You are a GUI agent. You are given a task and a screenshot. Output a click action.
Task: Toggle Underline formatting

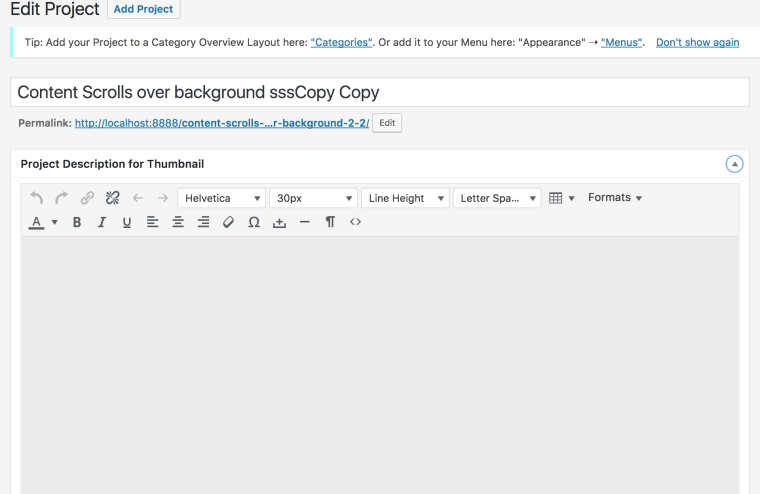(x=127, y=222)
